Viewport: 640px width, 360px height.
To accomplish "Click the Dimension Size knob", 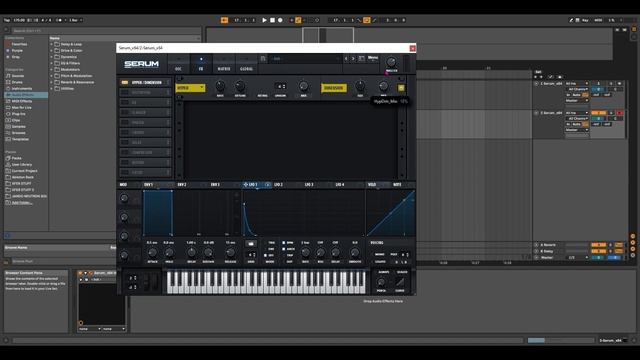I will [x=360, y=86].
